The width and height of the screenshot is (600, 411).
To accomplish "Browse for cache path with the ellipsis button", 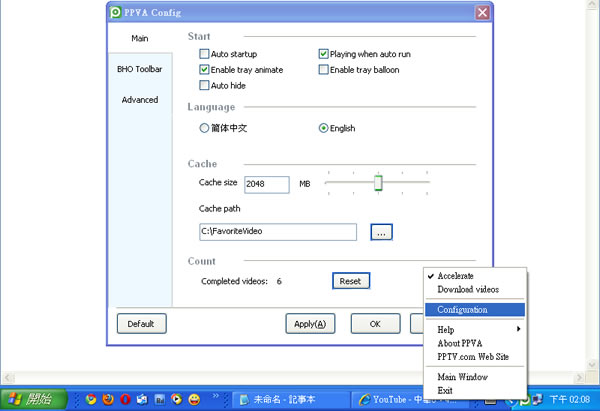I will click(x=382, y=232).
